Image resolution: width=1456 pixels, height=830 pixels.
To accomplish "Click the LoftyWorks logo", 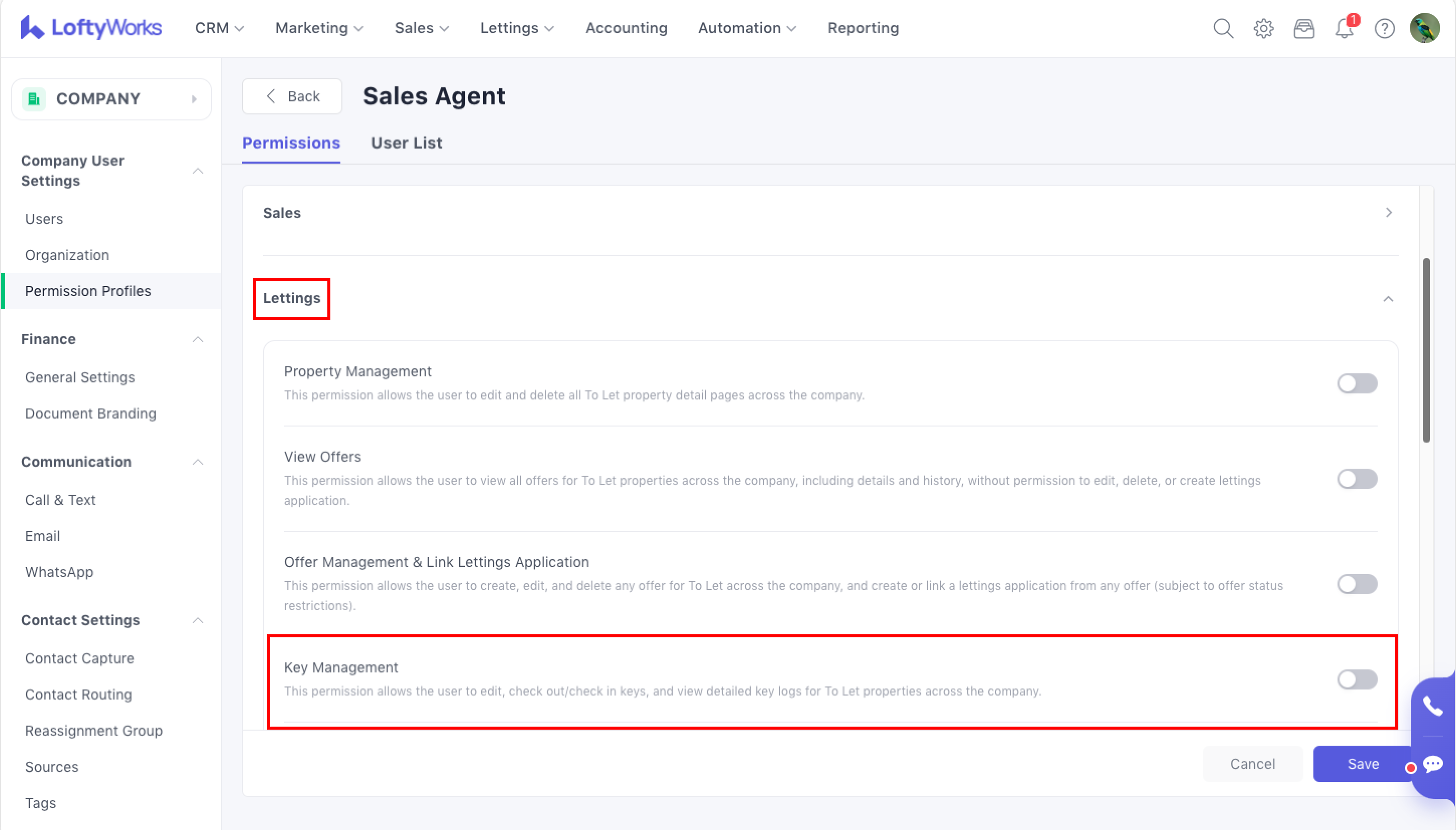I will [91, 28].
